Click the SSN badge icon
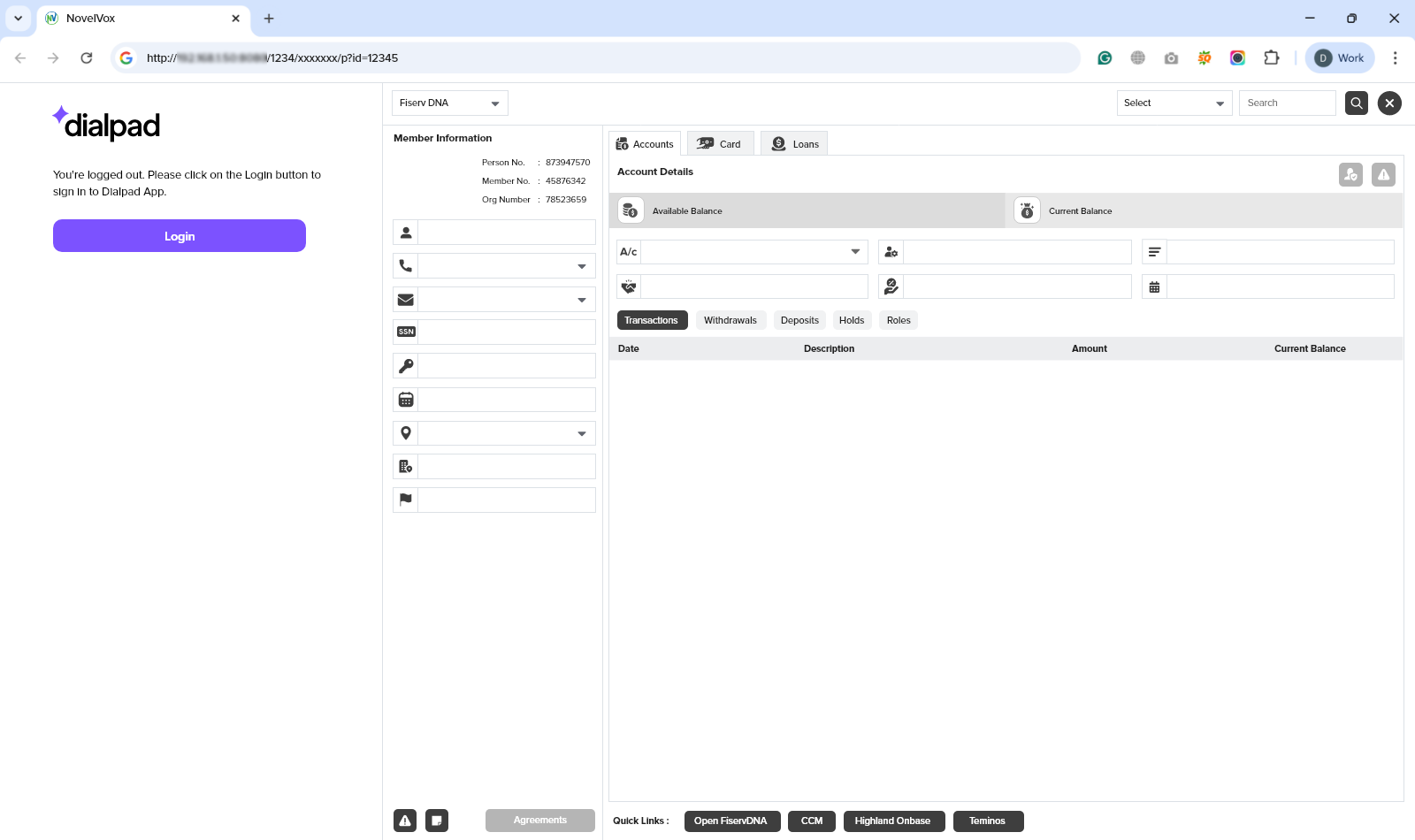Screen dimensions: 1415x840 [406, 332]
